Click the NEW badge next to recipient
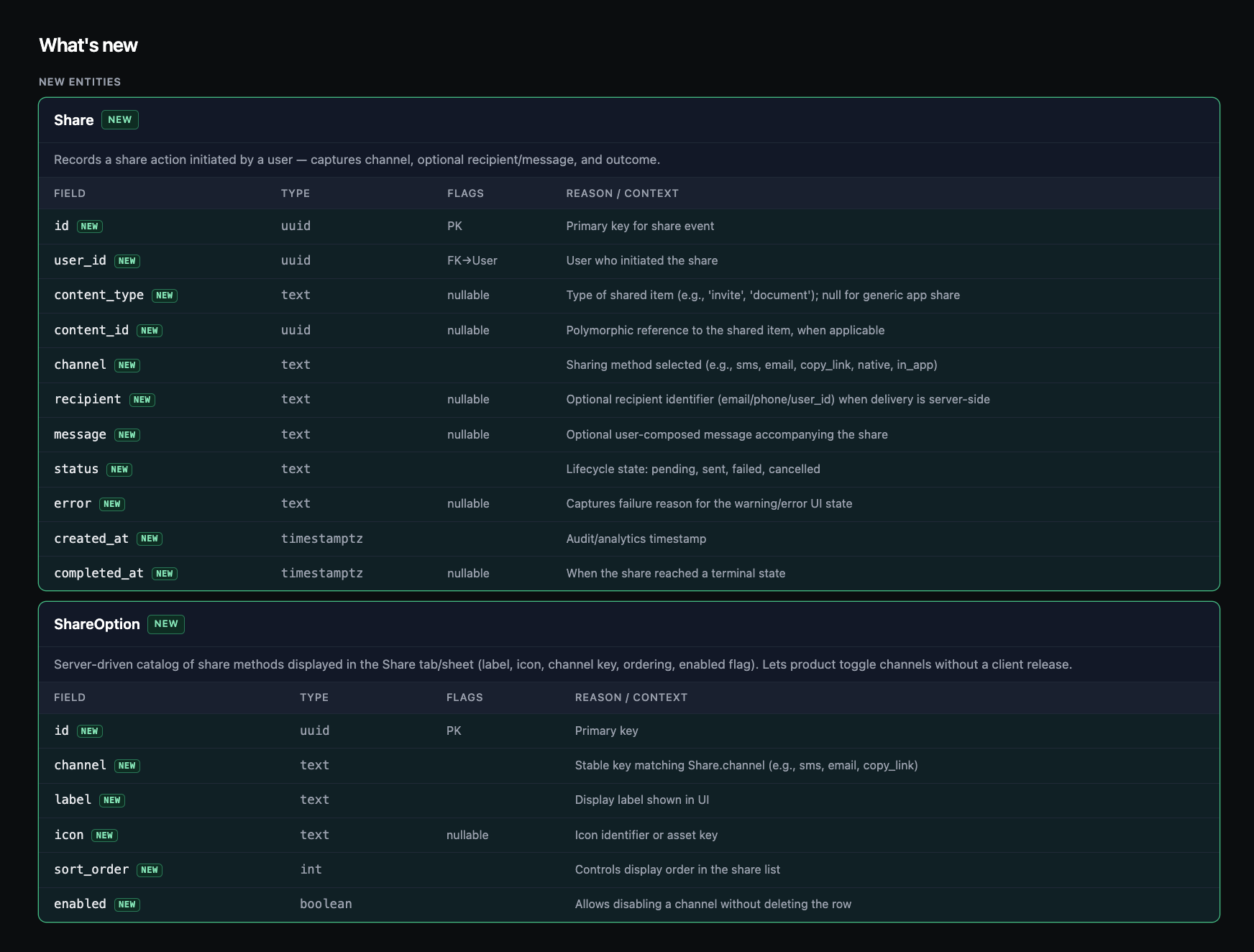Screen dimensions: 1254x952 (x=142, y=400)
